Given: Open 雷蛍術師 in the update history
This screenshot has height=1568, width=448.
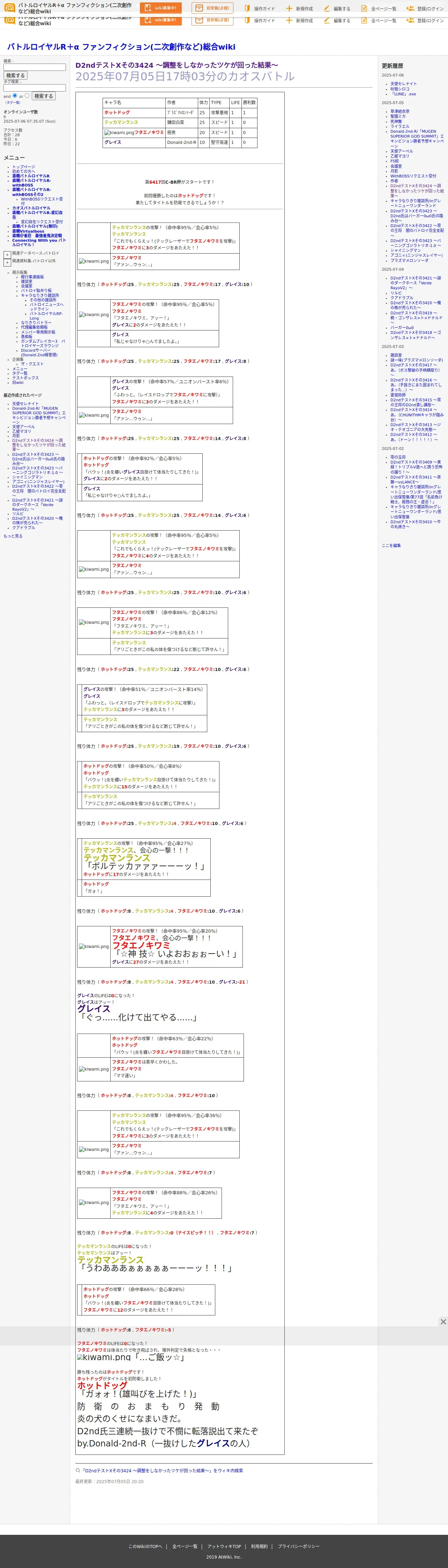Looking at the screenshot, I should point(397,395).
